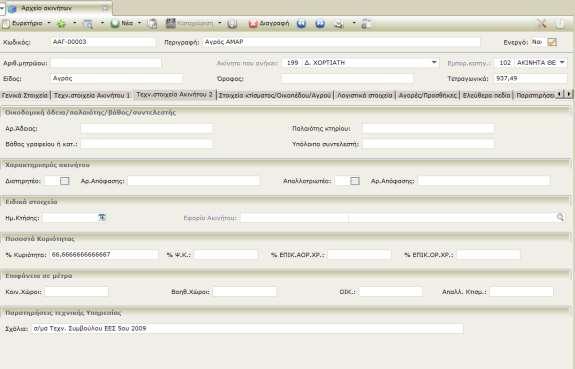The width and height of the screenshot is (575, 369).
Task: Open the ΑΚΙΝΗΤΑ ΘΕ category dropdown
Action: click(x=562, y=62)
